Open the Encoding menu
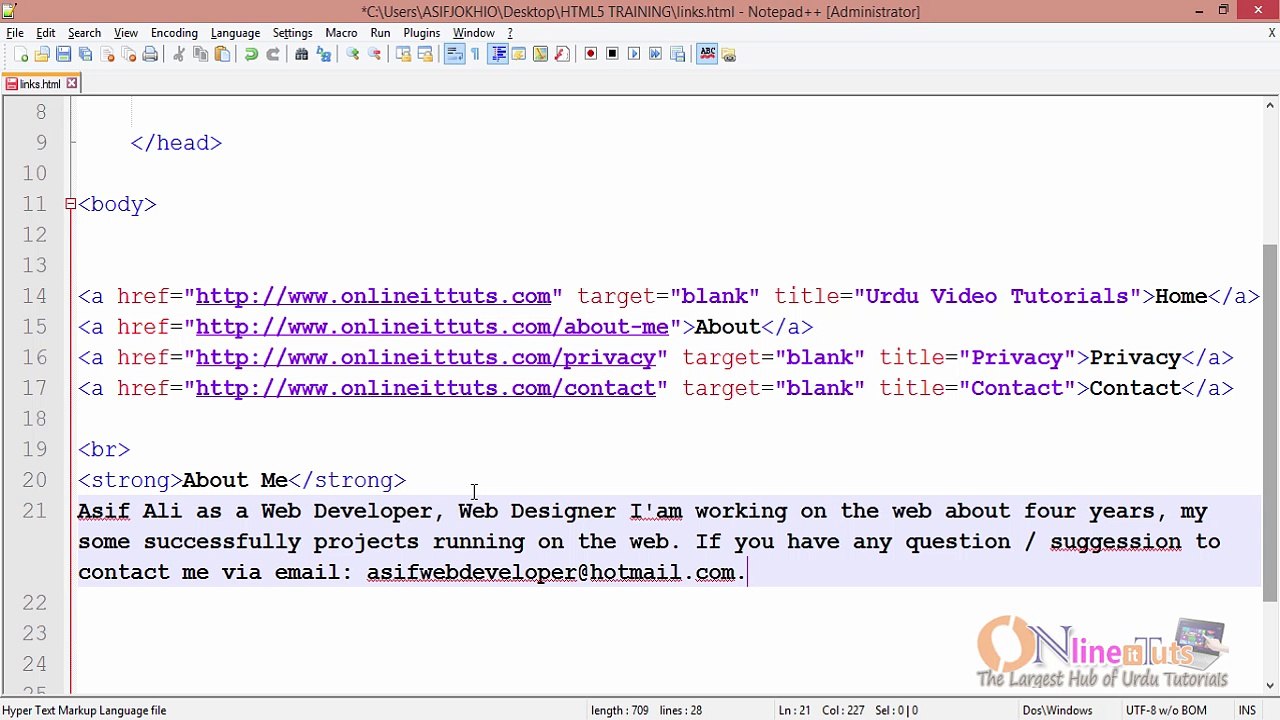 tap(174, 33)
